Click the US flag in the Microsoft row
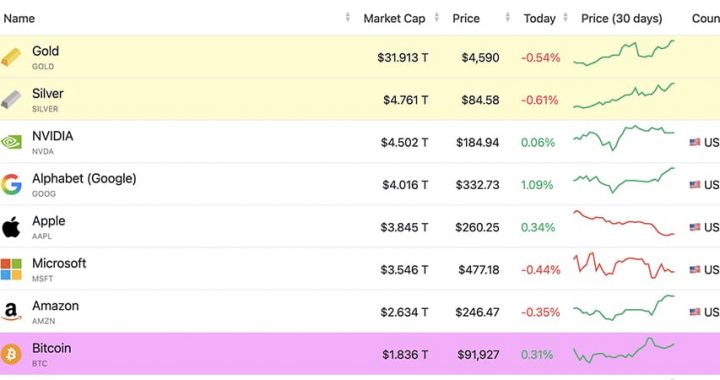 coord(695,269)
